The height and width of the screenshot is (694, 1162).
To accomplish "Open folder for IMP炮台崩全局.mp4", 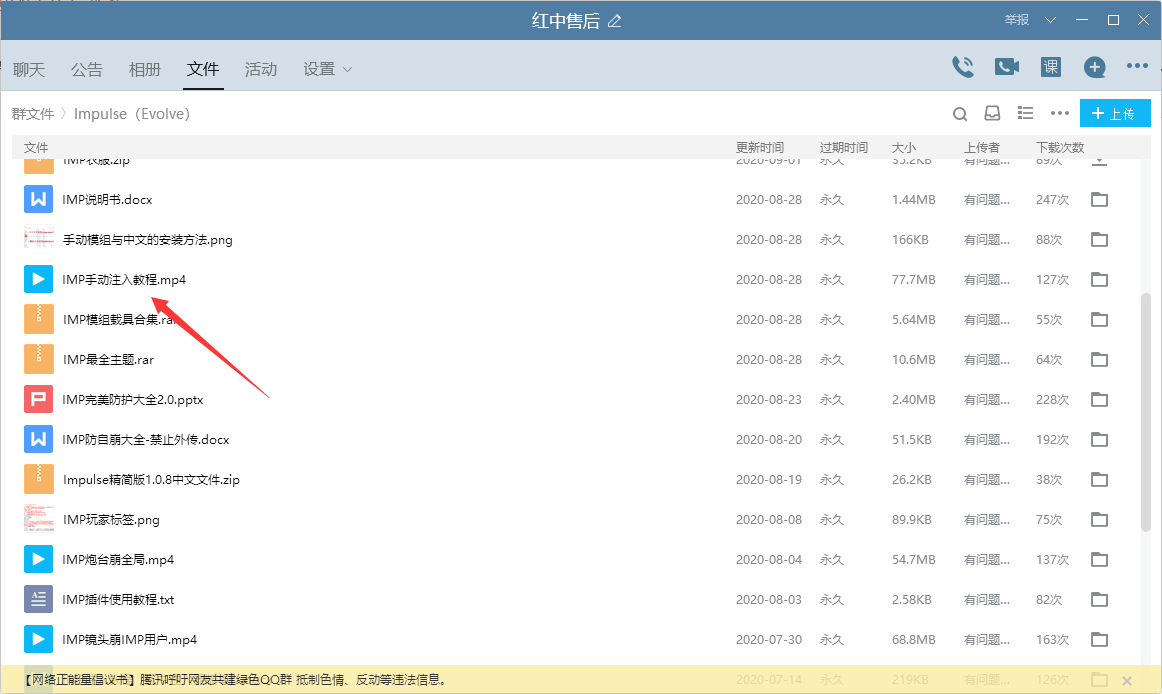I will 1100,560.
